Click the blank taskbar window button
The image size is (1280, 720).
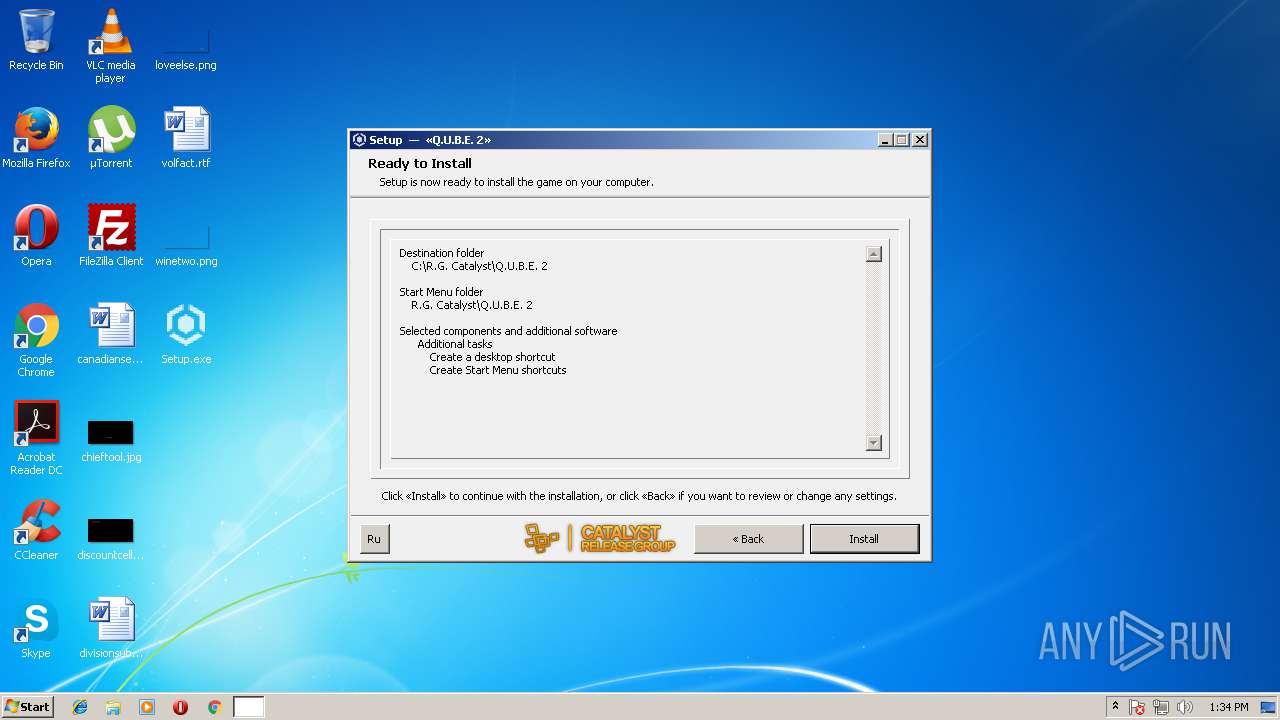tap(249, 707)
